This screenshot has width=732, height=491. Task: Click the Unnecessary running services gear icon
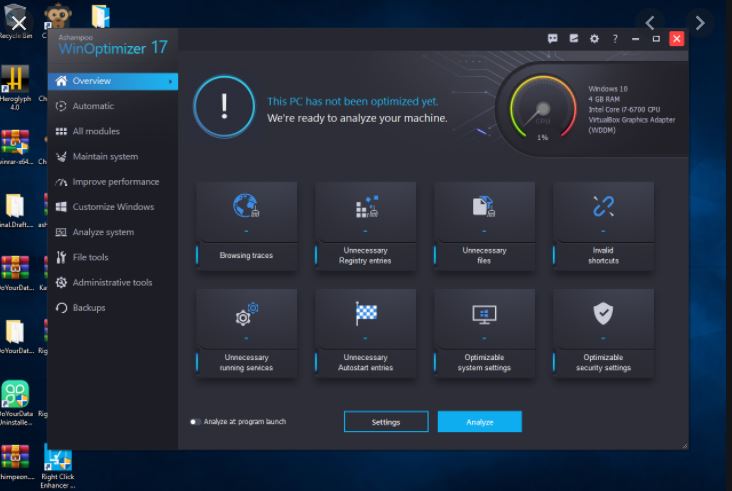pyautogui.click(x=246, y=315)
